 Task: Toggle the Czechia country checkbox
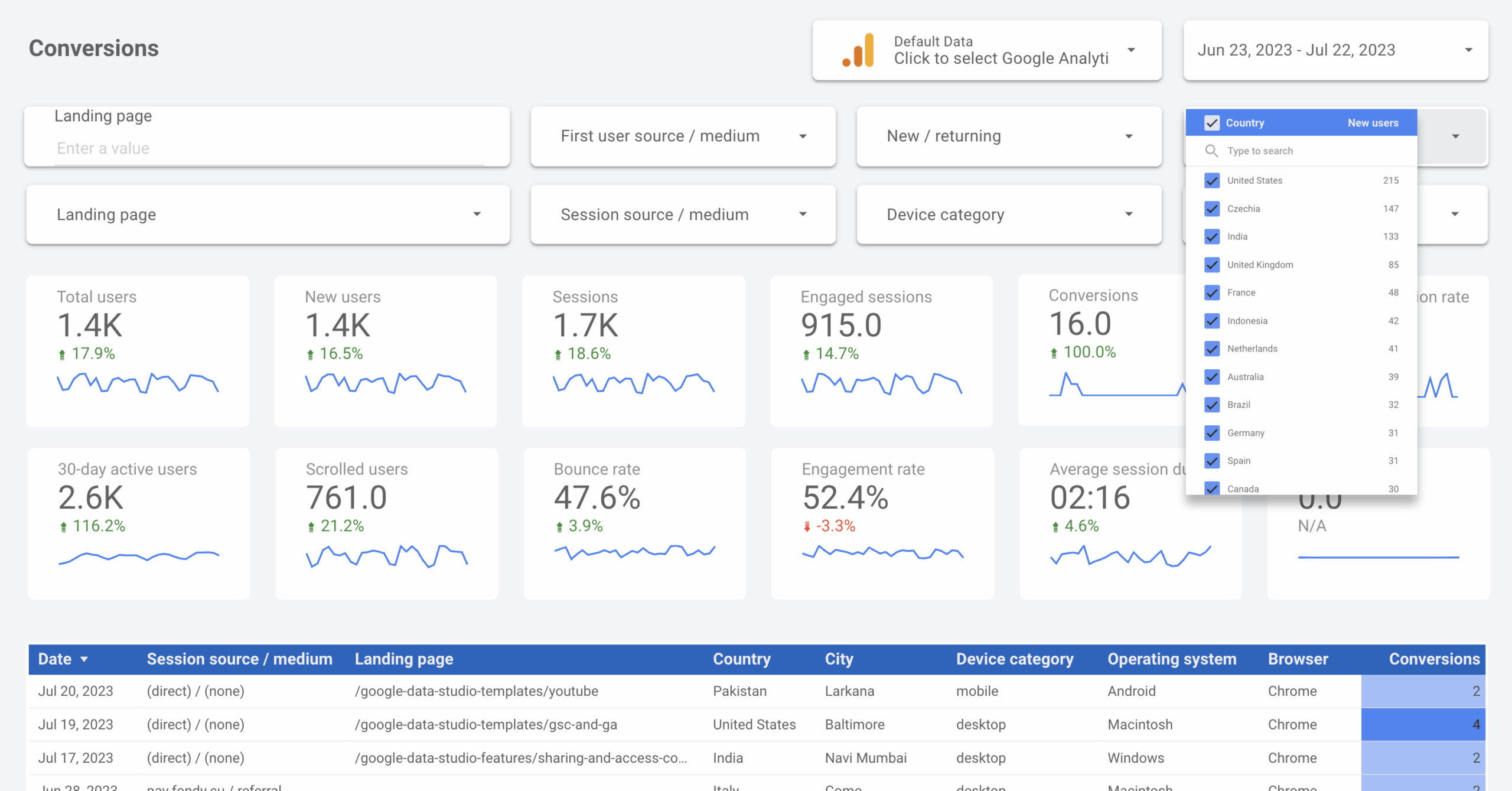pos(1212,209)
